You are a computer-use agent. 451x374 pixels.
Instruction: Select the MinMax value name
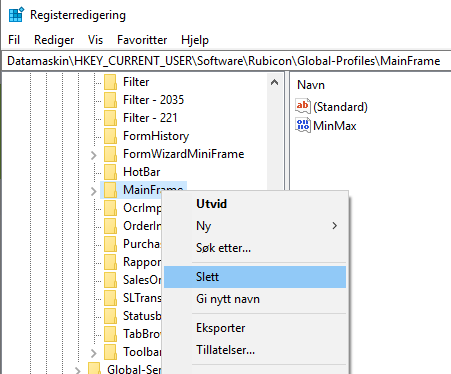pyautogui.click(x=335, y=126)
